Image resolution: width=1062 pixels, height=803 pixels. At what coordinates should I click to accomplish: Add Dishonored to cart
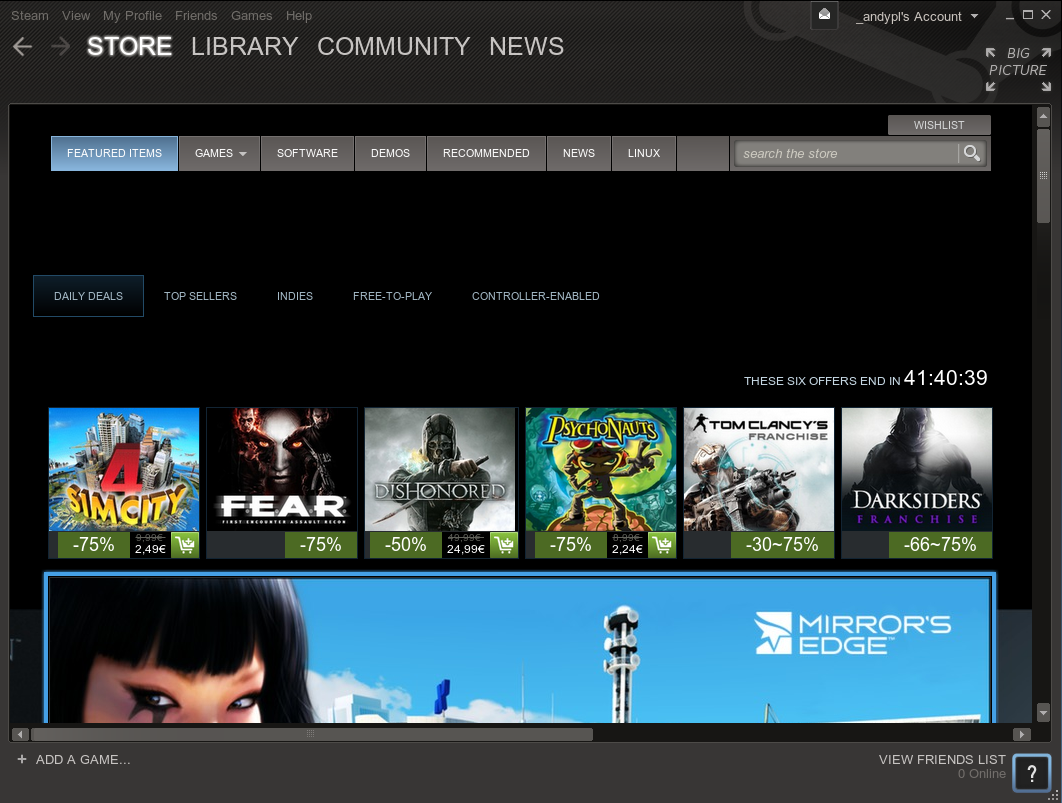pos(504,545)
